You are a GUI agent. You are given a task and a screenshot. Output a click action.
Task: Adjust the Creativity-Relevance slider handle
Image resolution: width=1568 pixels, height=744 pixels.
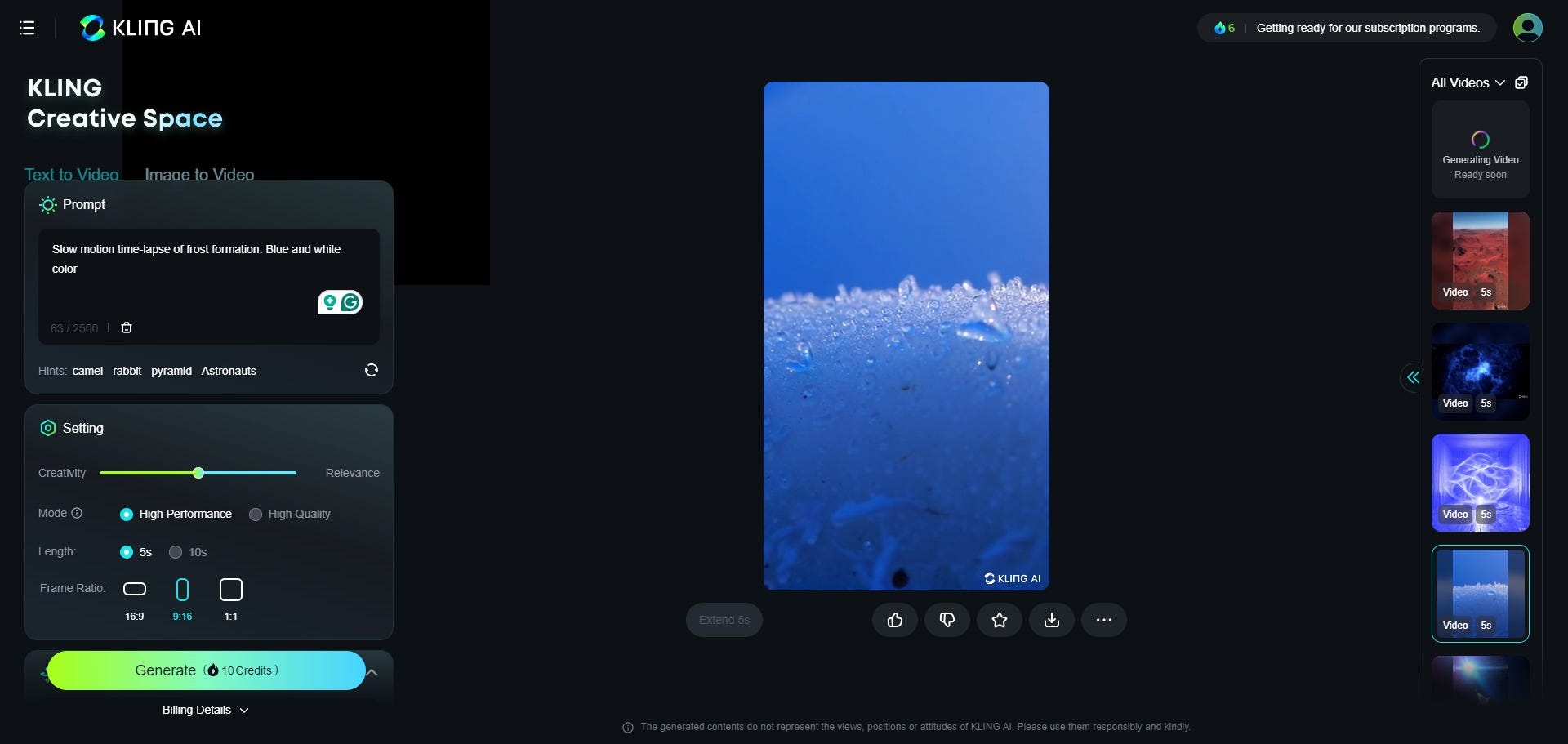point(198,473)
